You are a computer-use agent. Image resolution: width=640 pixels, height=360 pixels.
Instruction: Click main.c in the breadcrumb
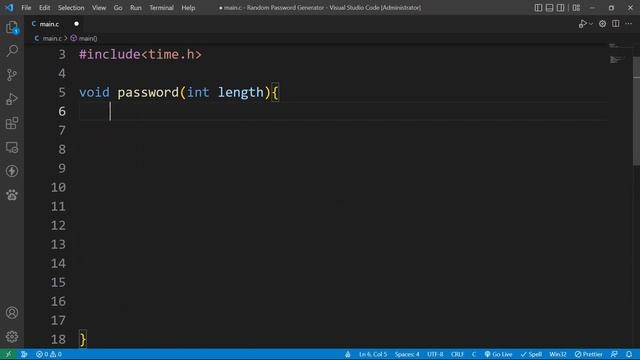click(x=52, y=38)
